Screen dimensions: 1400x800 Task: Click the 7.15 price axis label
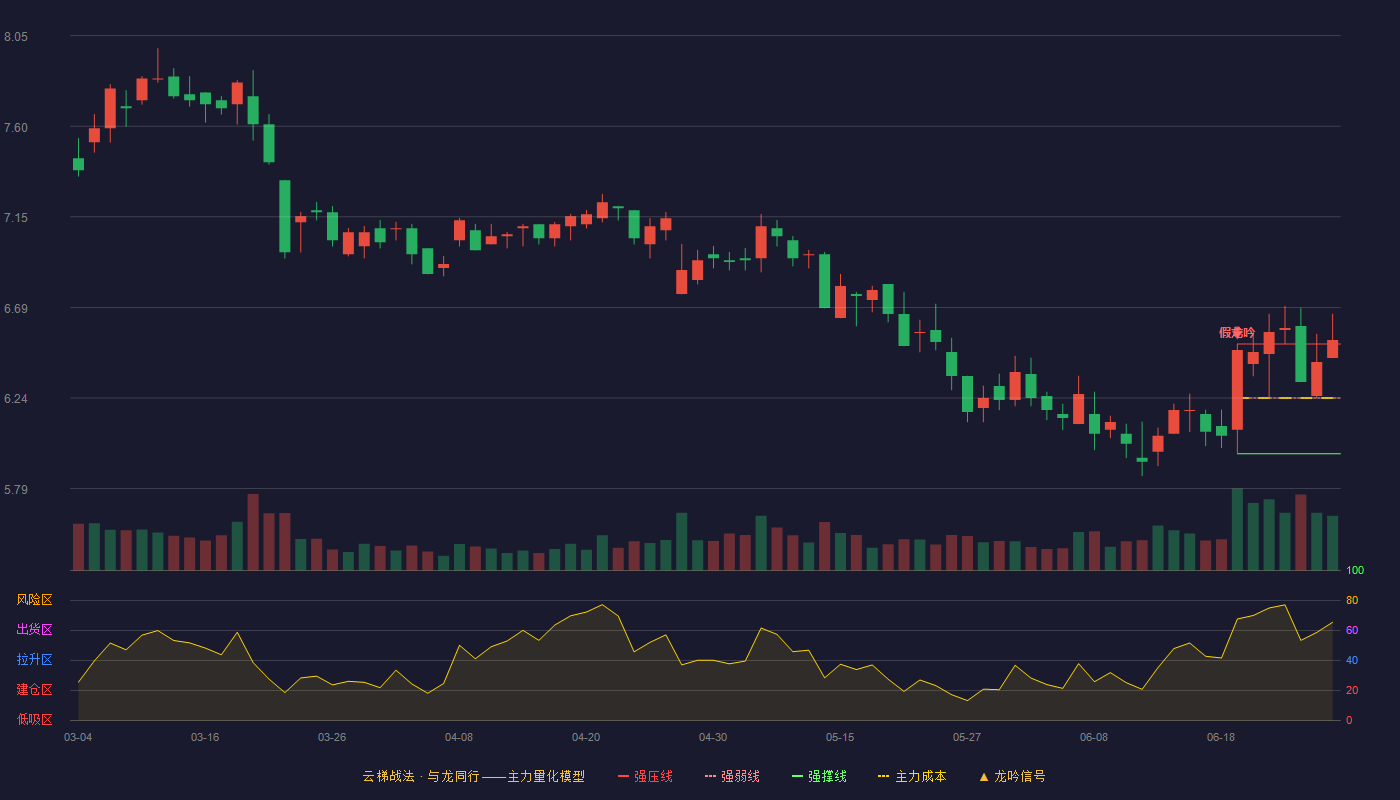point(16,218)
